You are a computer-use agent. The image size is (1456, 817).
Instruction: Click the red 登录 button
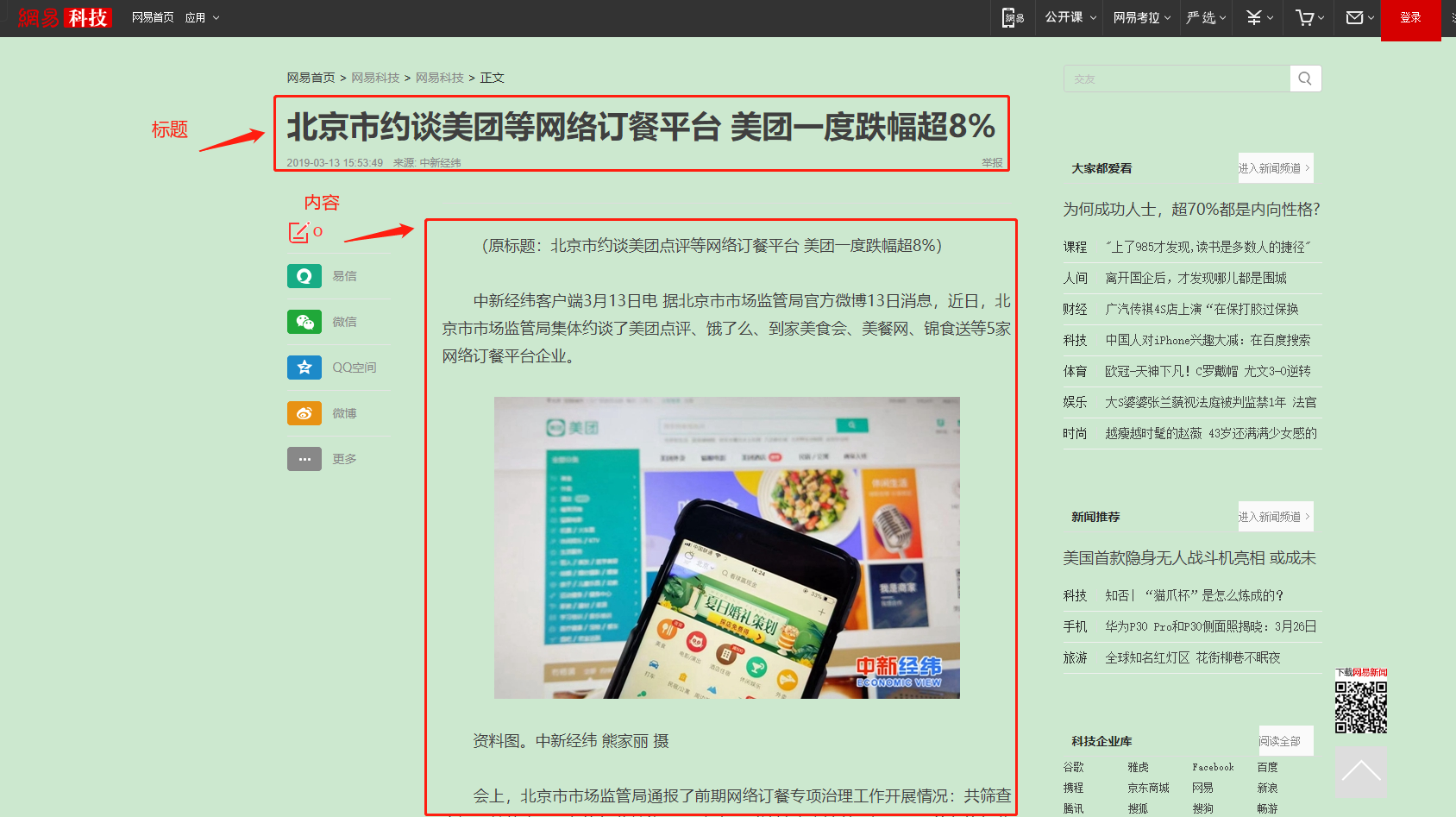click(x=1411, y=18)
